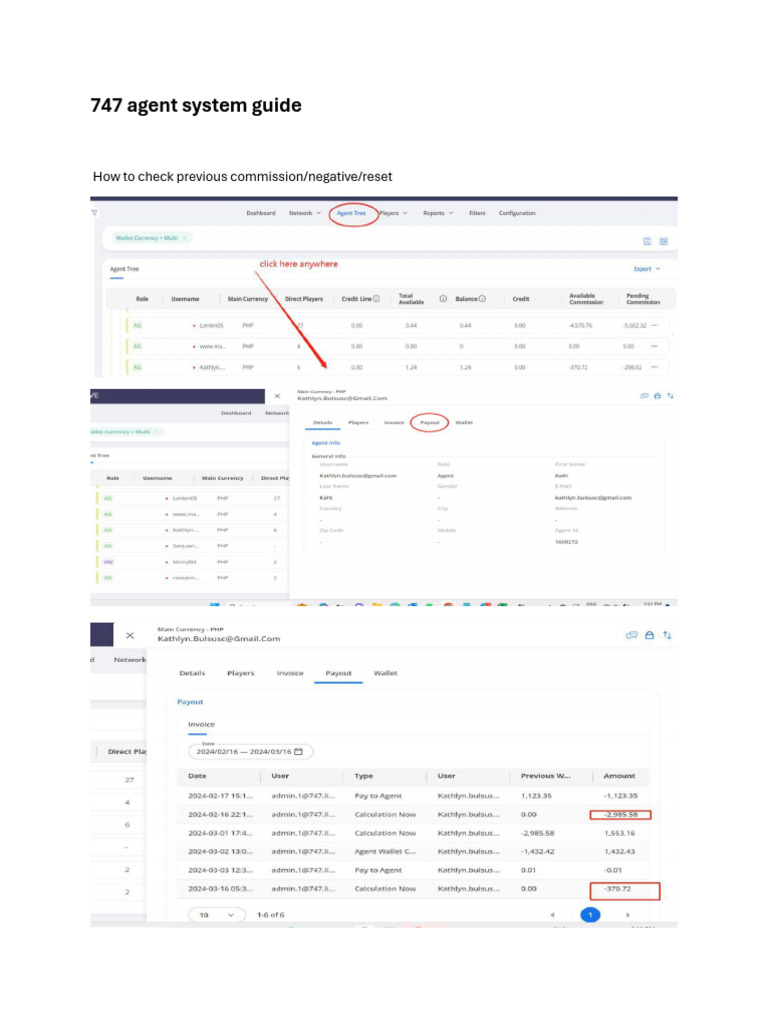
Task: Click the Agent Wallet C... type cell
Action: point(385,852)
